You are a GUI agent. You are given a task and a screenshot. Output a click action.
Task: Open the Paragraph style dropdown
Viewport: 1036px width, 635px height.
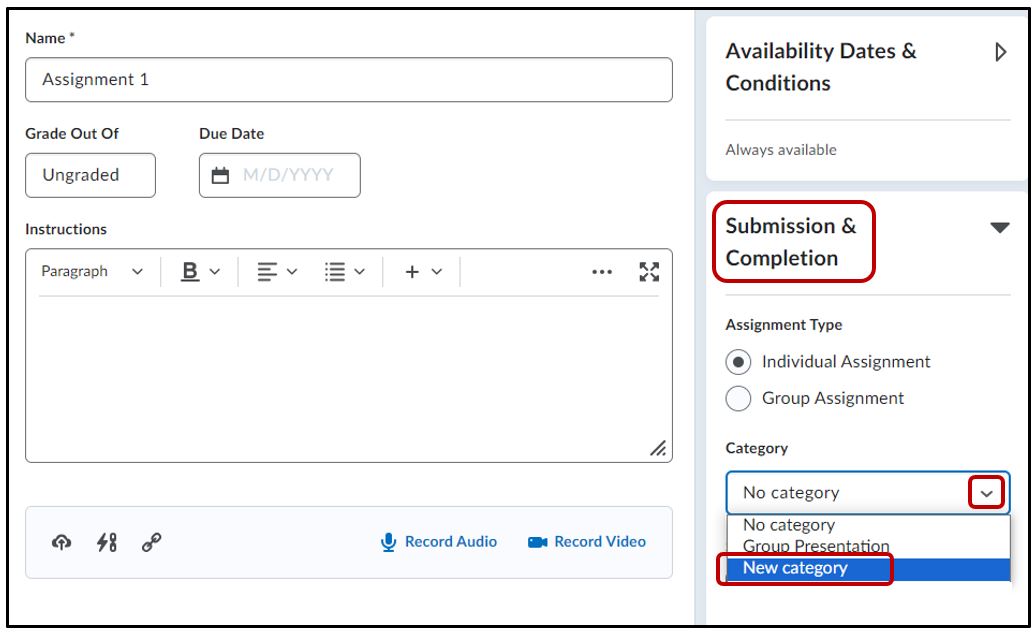point(92,272)
